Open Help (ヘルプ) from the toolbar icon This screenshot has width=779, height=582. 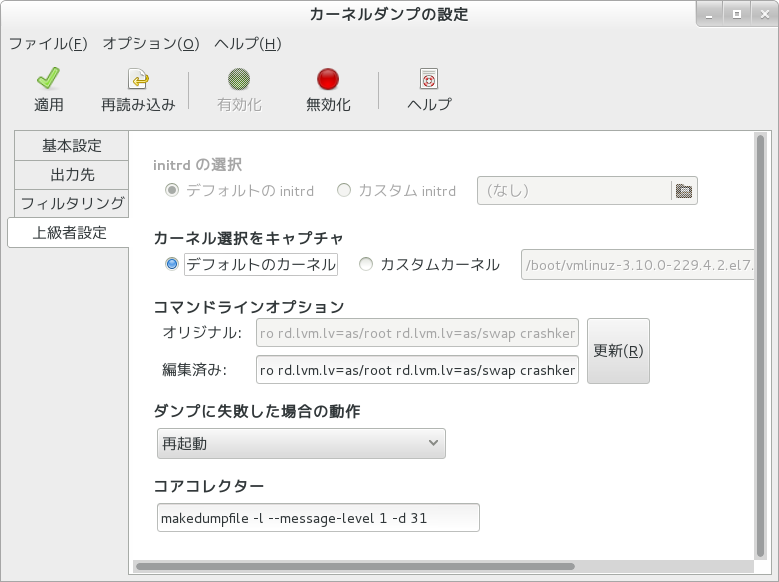(429, 80)
